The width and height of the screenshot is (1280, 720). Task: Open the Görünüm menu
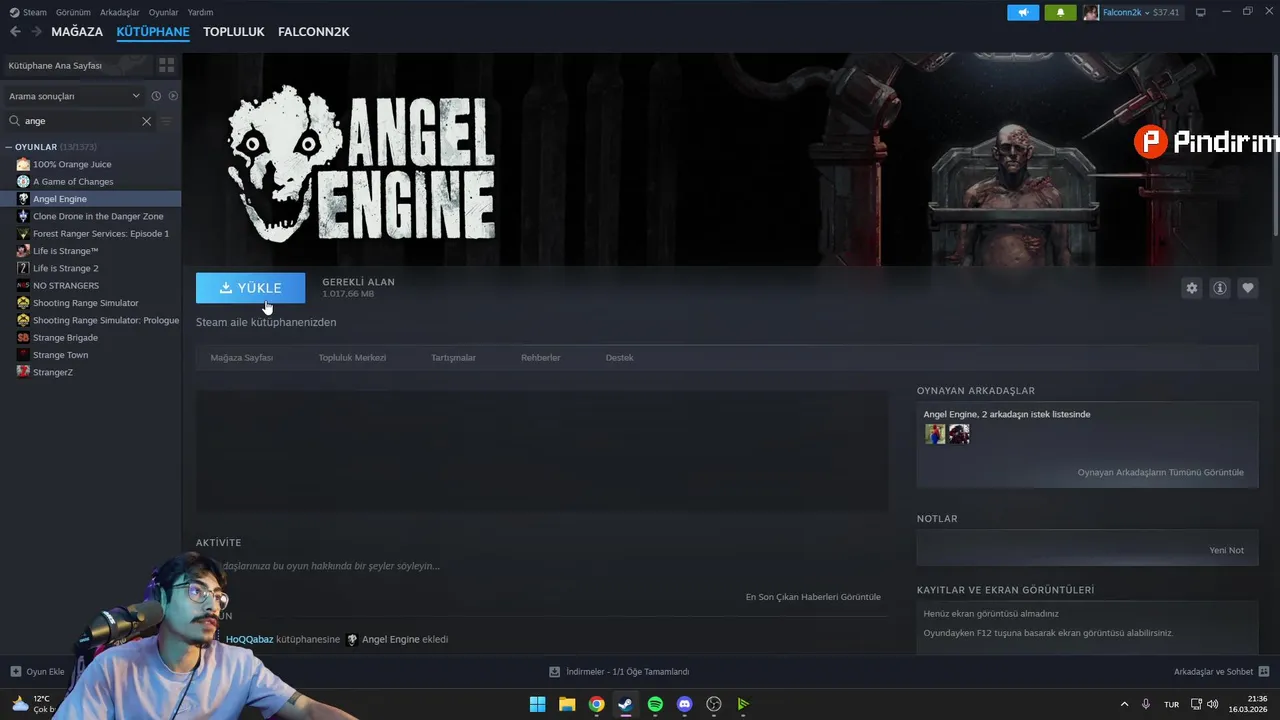[x=73, y=12]
